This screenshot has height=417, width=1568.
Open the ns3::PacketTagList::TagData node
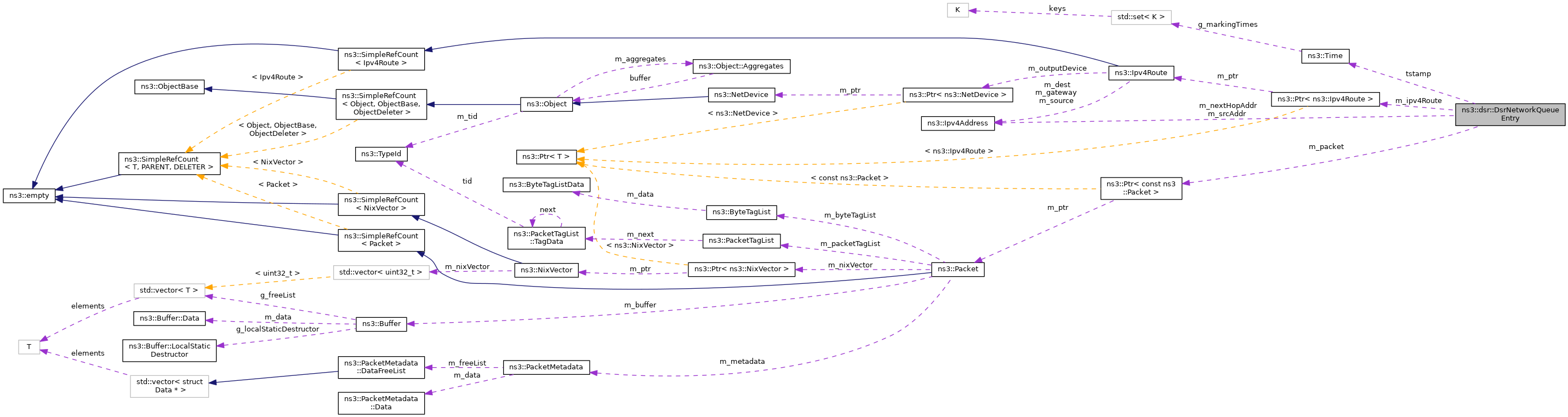pos(546,238)
